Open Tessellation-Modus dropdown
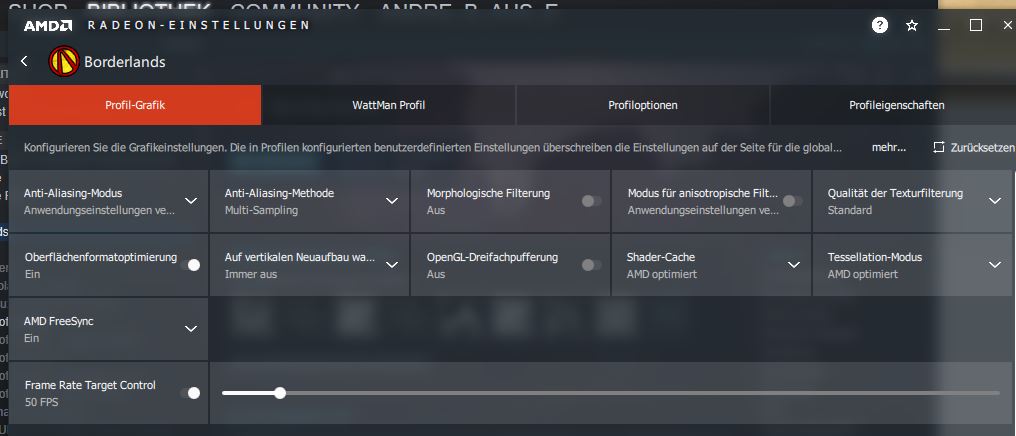This screenshot has height=436, width=1016. [995, 265]
